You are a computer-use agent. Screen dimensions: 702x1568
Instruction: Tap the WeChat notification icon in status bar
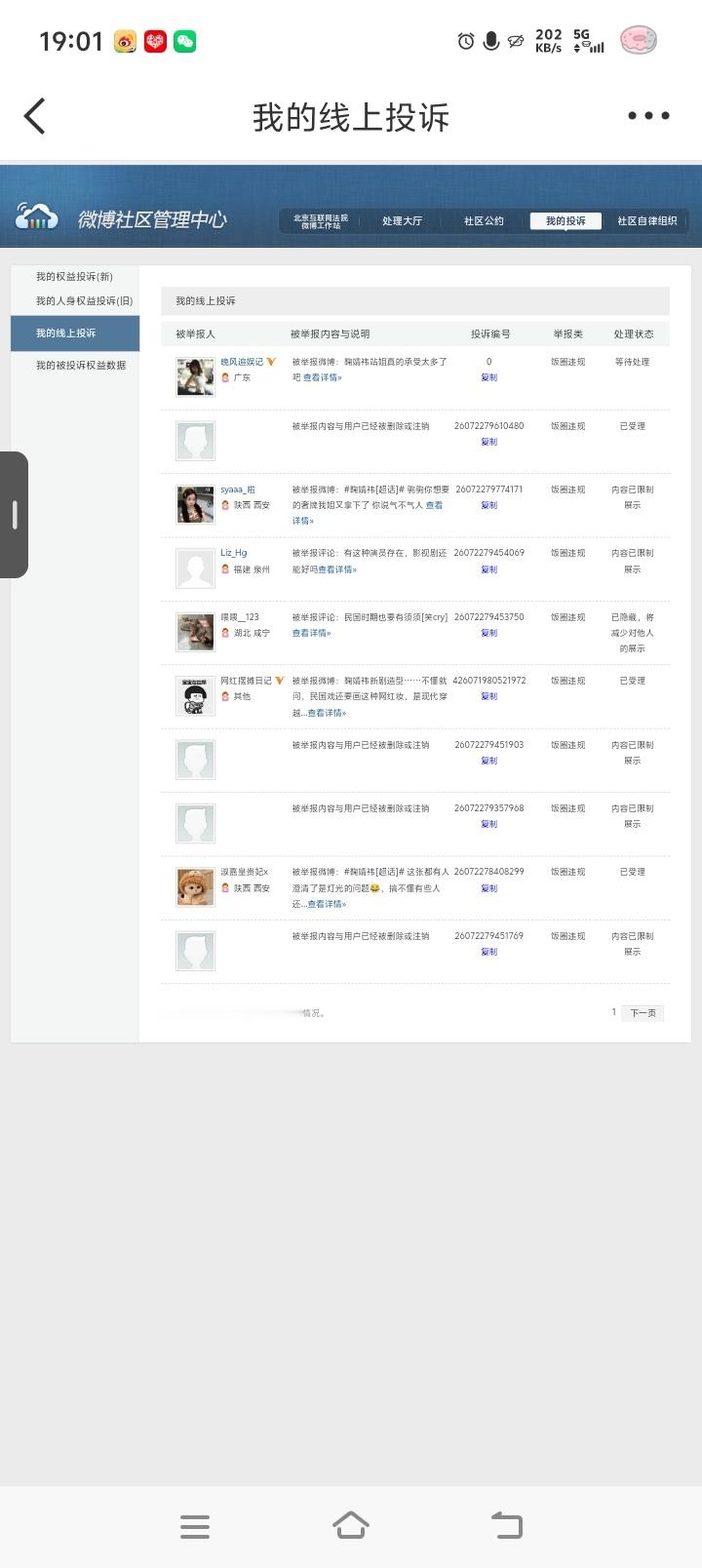click(185, 41)
